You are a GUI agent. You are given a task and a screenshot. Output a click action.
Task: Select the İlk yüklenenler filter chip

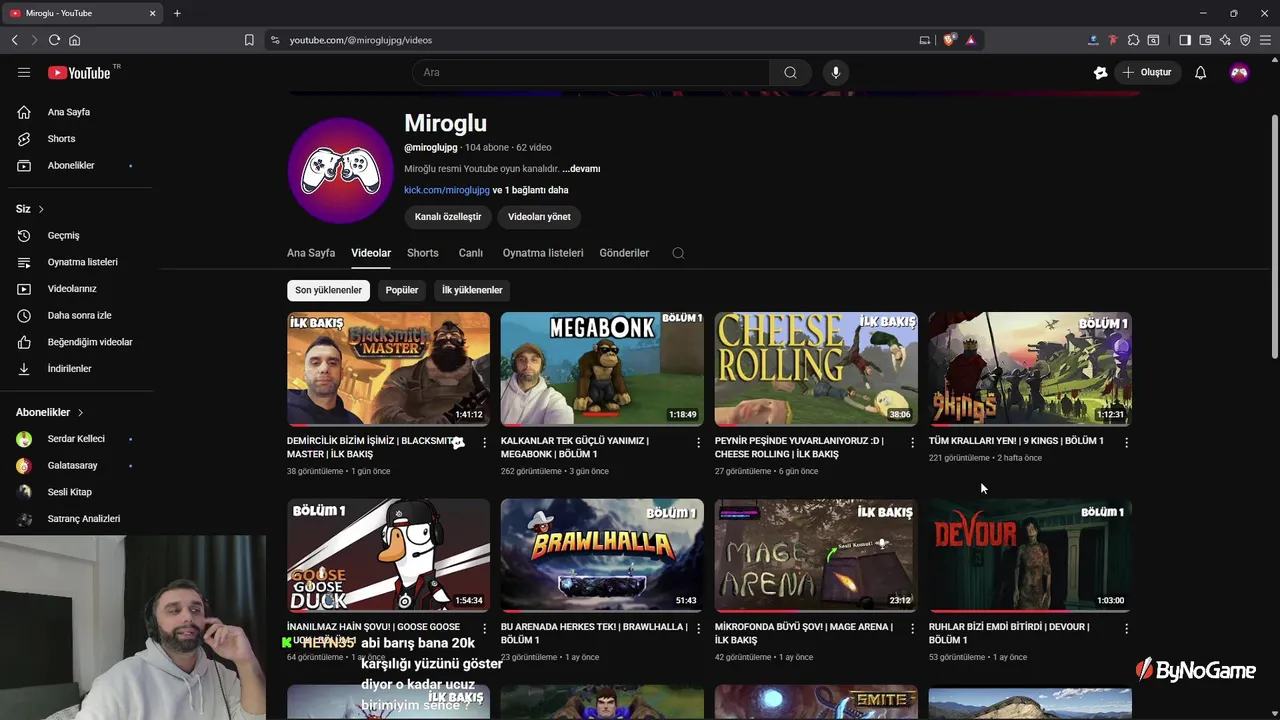(x=472, y=290)
